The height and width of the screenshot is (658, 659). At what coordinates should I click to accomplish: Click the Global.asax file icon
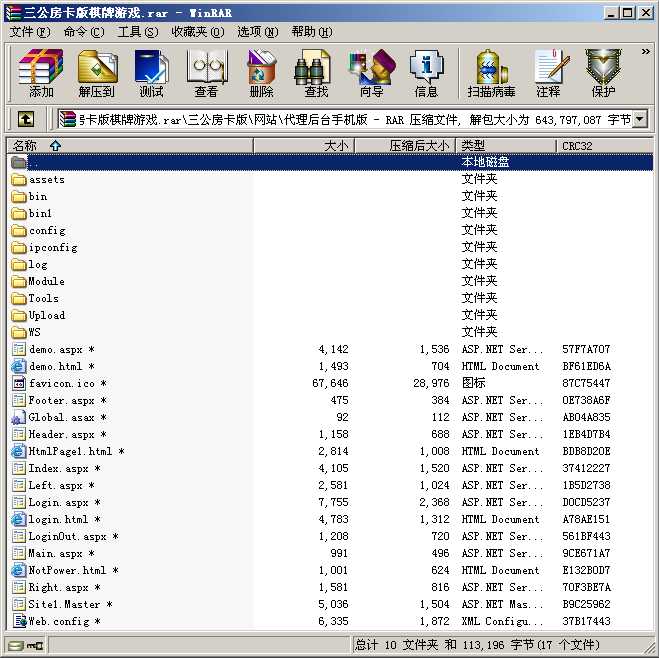(x=19, y=417)
